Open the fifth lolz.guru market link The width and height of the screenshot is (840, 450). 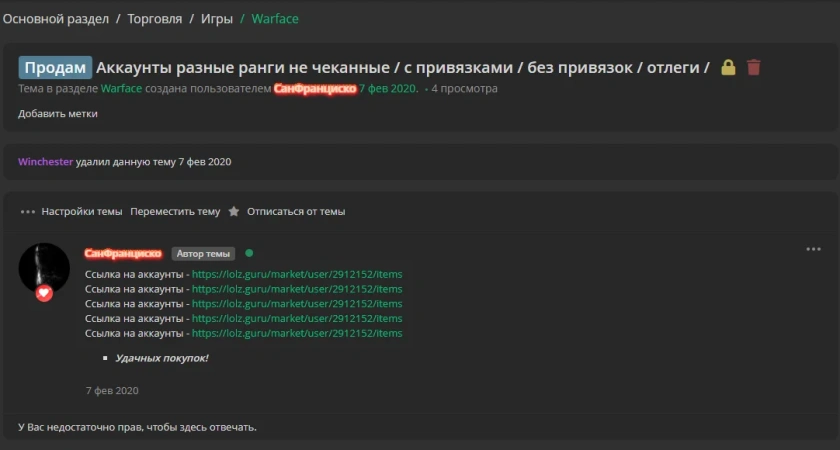pos(297,333)
